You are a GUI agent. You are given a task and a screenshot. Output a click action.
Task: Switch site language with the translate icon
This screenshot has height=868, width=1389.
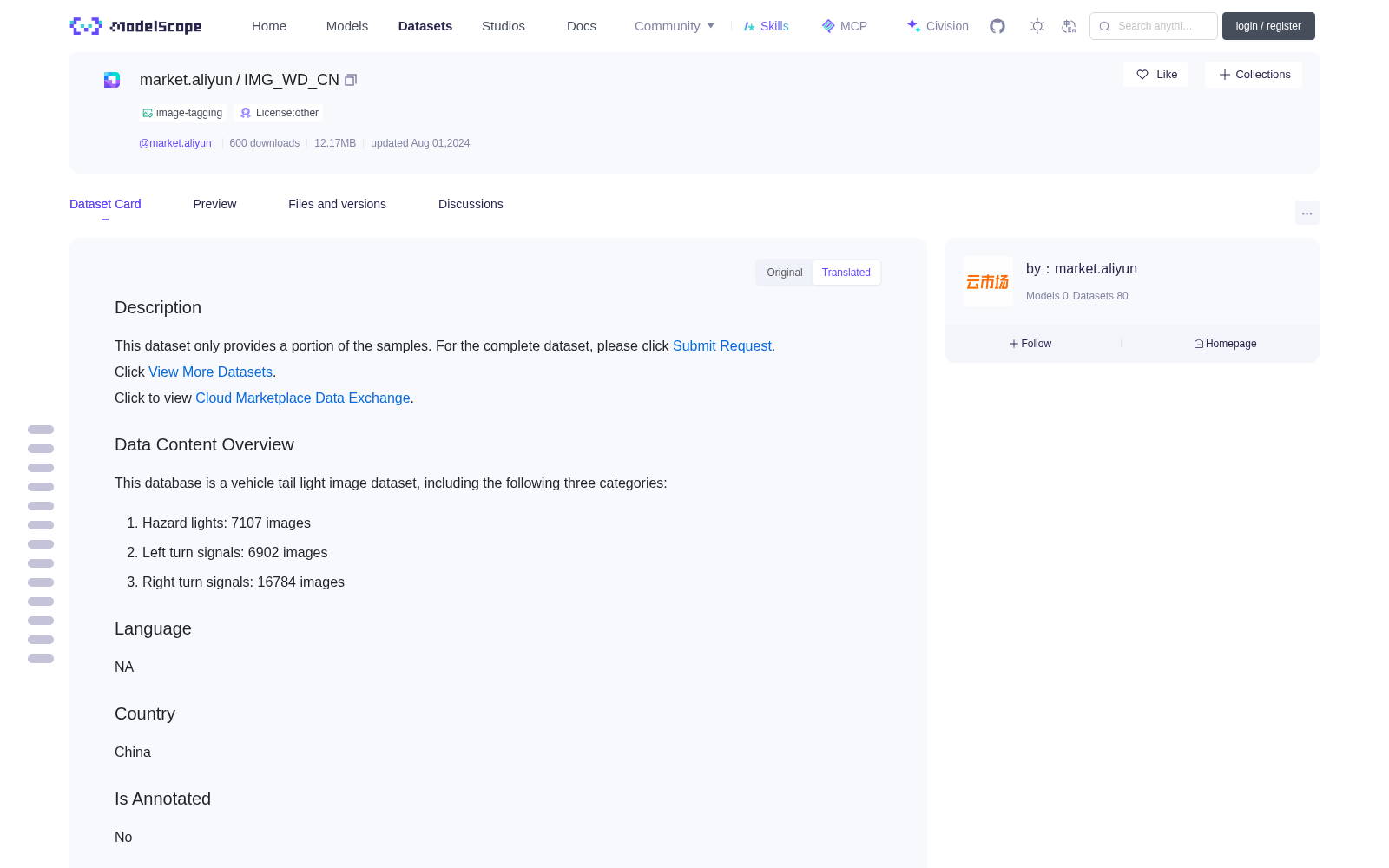(x=1069, y=26)
